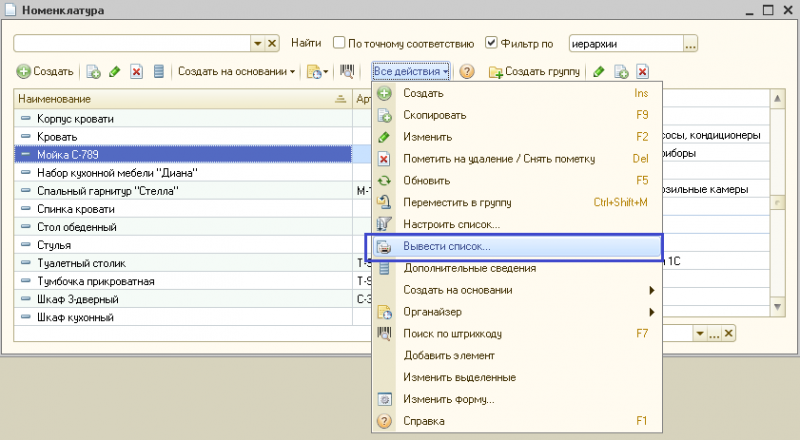Viewport: 800px width, 440px height.
Task: Open the bottom-right field dropdown arrow
Action: click(699, 334)
